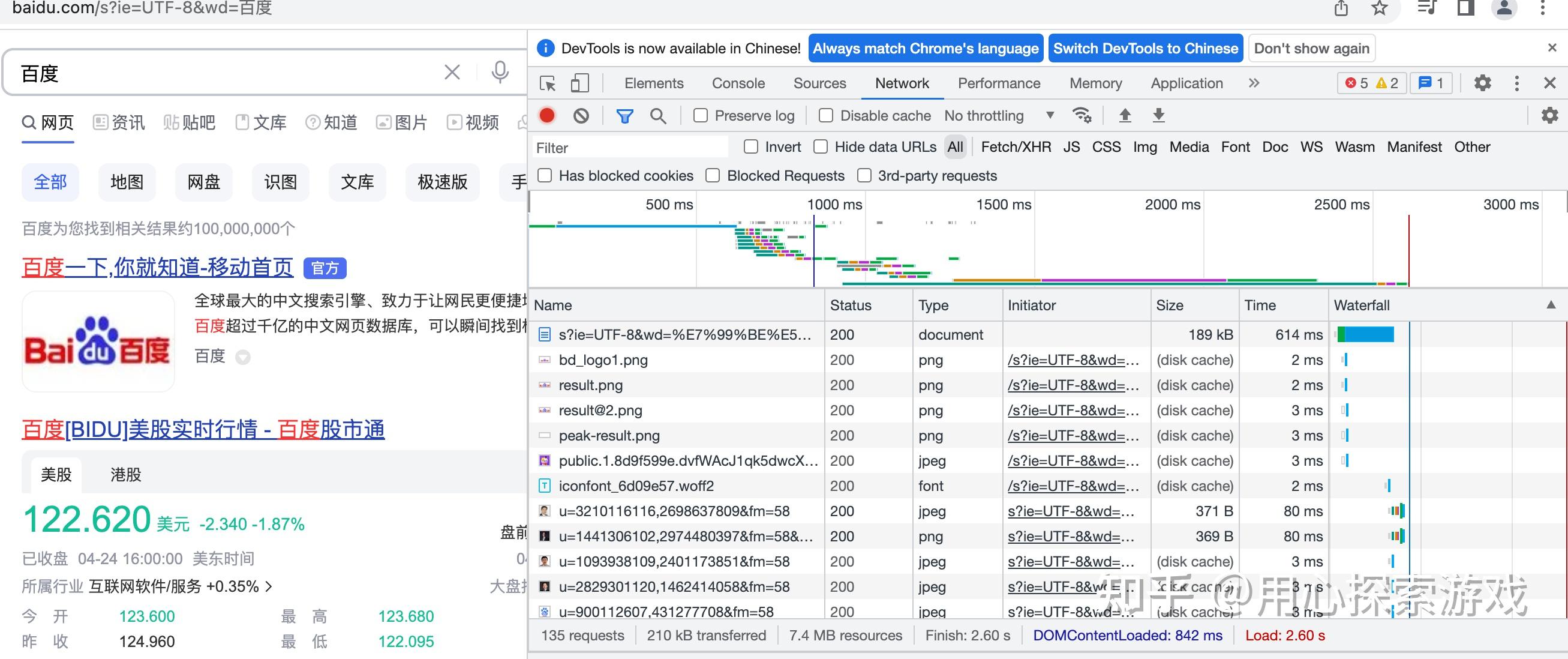The height and width of the screenshot is (659, 1568).
Task: Check the Disable cache option
Action: [826, 115]
